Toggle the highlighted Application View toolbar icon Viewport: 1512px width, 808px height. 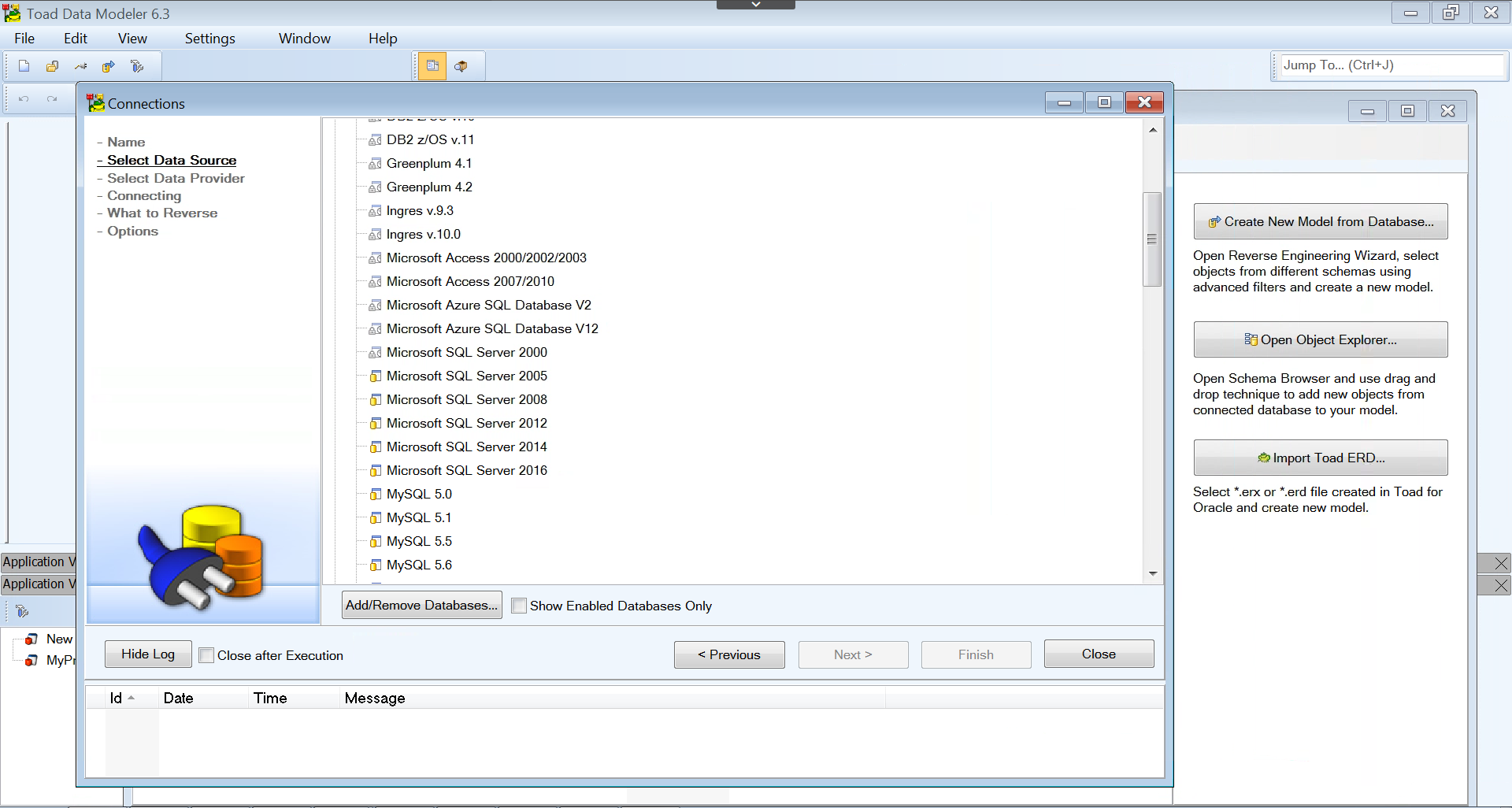[432, 66]
